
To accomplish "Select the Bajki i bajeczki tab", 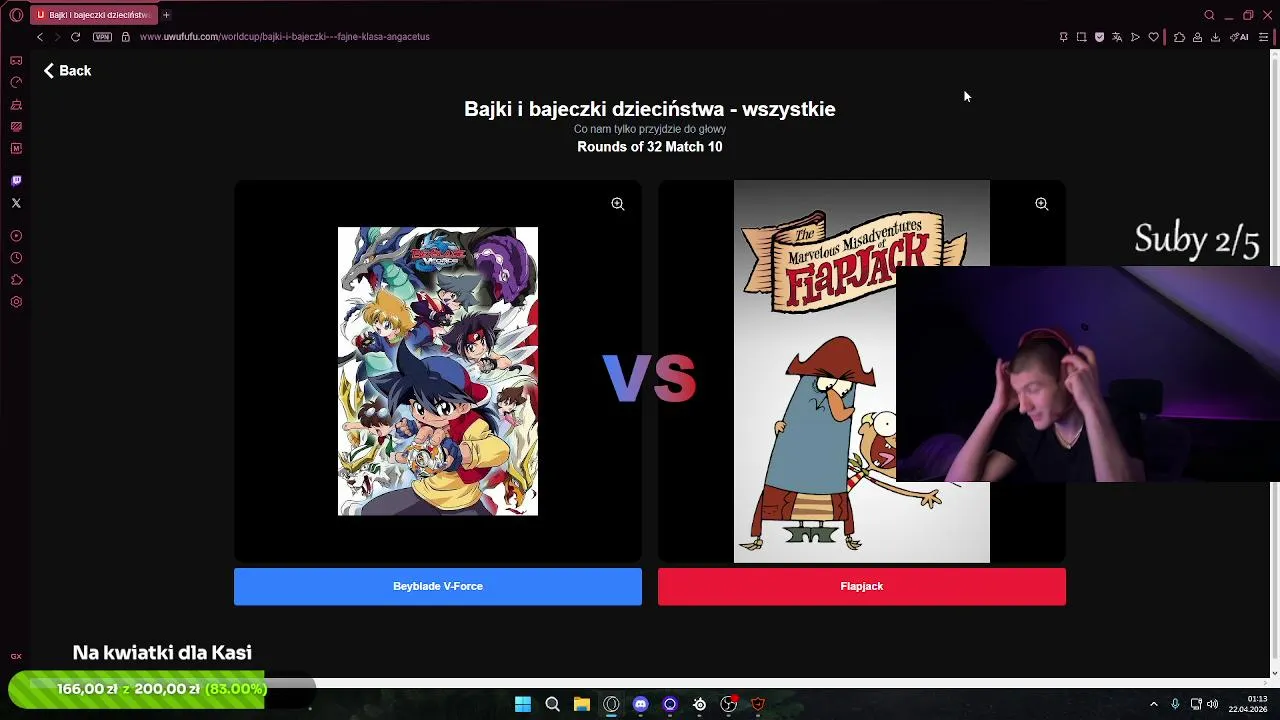I will 92,15.
